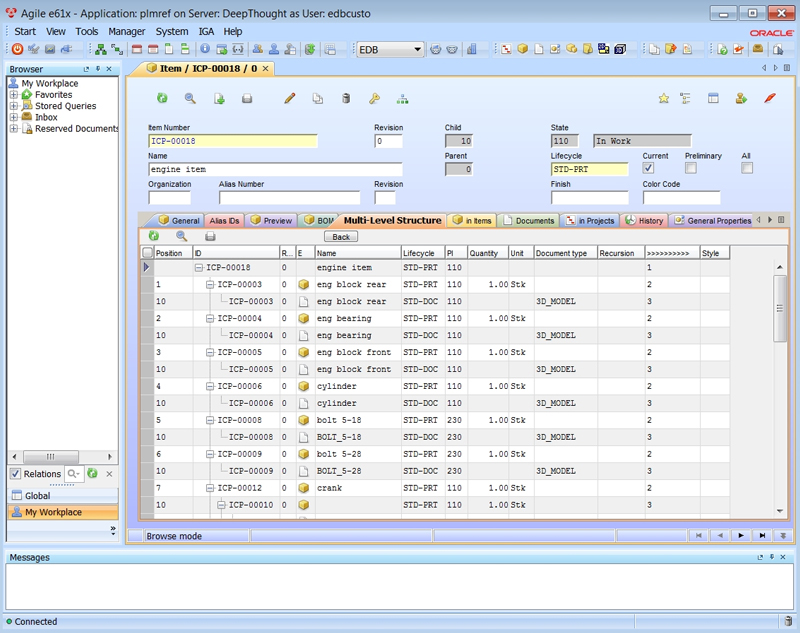Click the search icon in structure tab toolbar
Viewport: 800px width, 633px height.
tap(181, 236)
